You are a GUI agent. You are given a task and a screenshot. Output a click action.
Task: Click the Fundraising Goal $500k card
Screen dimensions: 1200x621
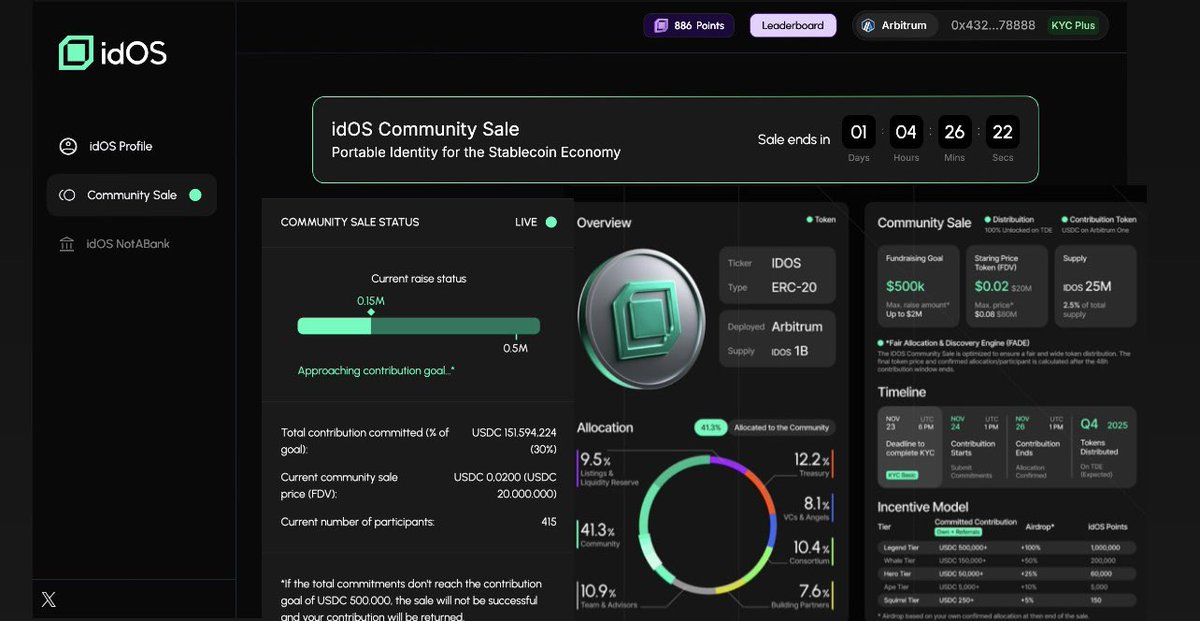coord(918,286)
